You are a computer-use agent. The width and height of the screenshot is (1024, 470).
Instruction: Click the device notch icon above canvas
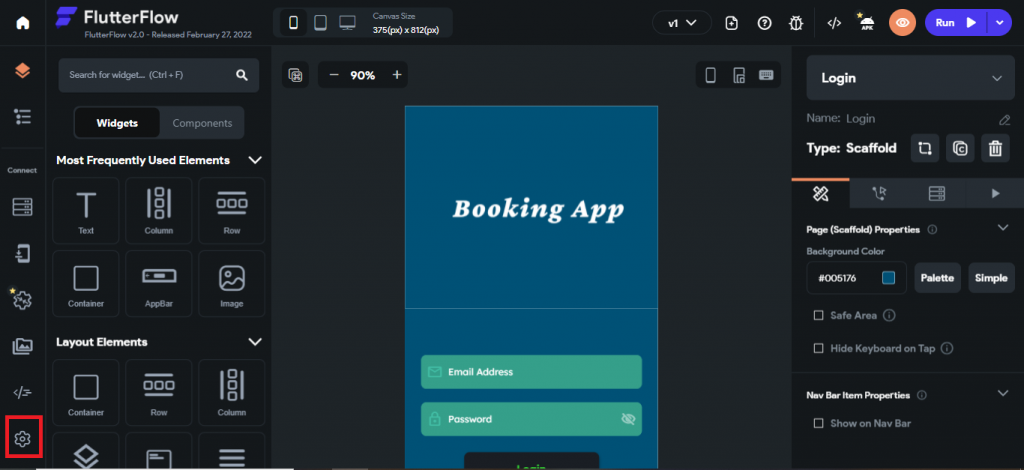pyautogui.click(x=739, y=75)
